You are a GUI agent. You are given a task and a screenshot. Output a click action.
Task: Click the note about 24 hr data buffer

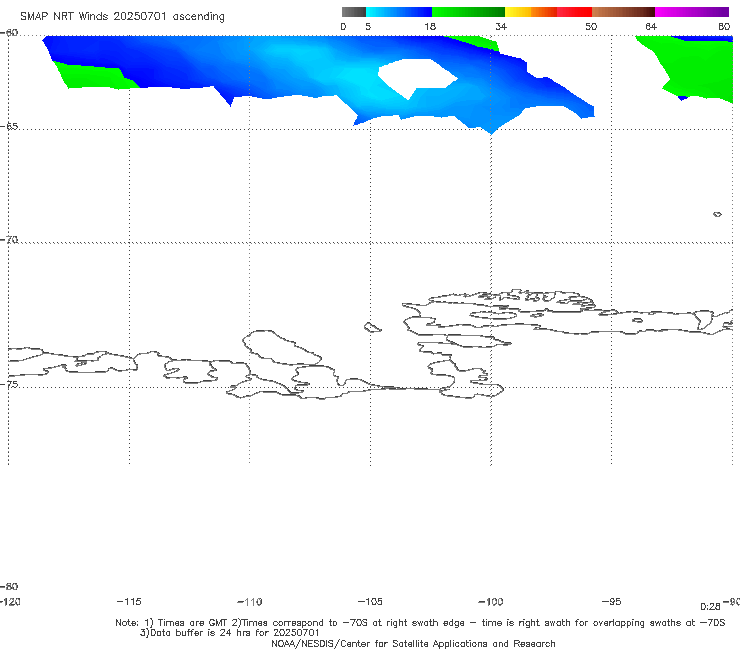click(x=229, y=633)
